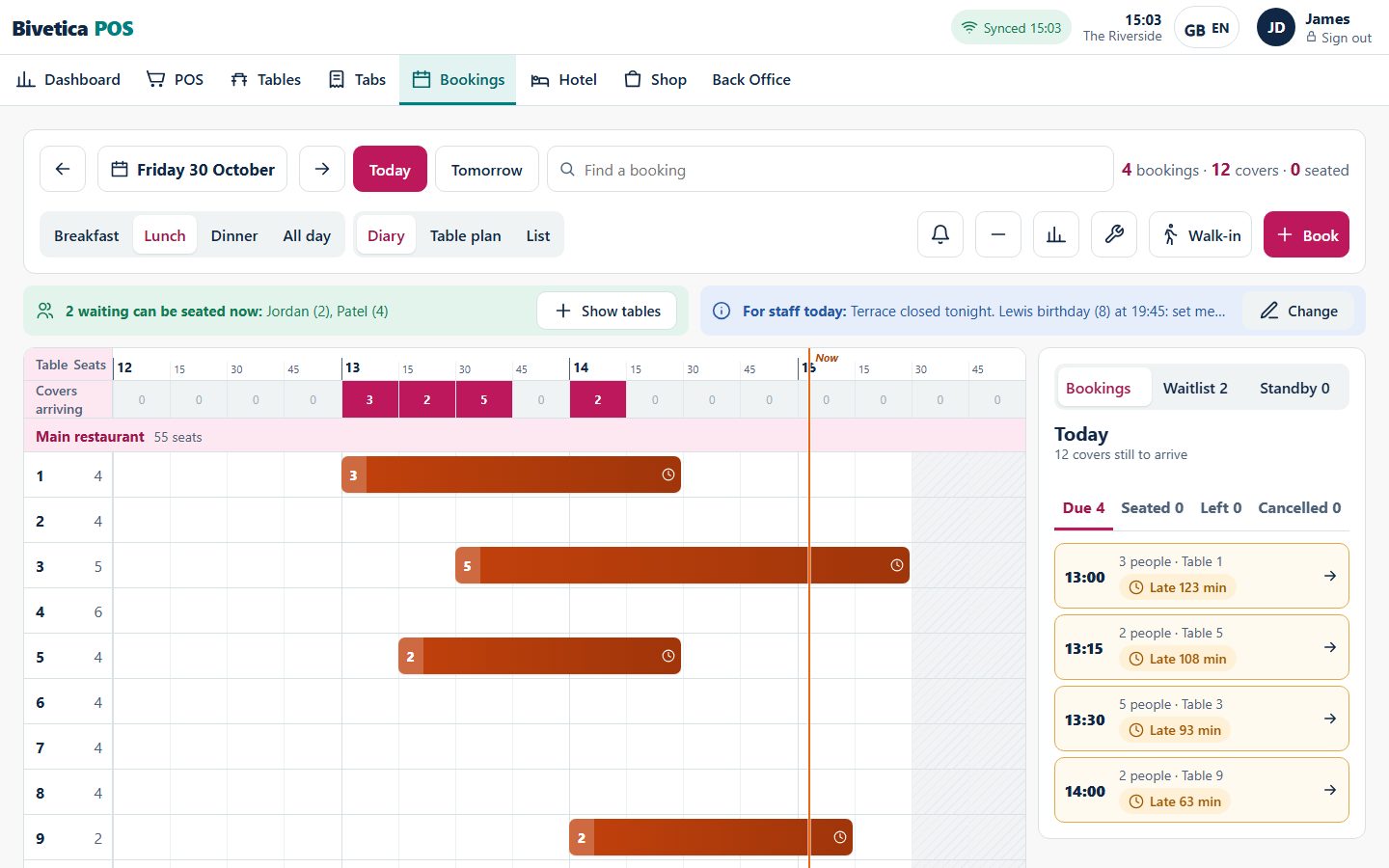Switch service period to Breakfast
The image size is (1389, 868).
tap(87, 235)
